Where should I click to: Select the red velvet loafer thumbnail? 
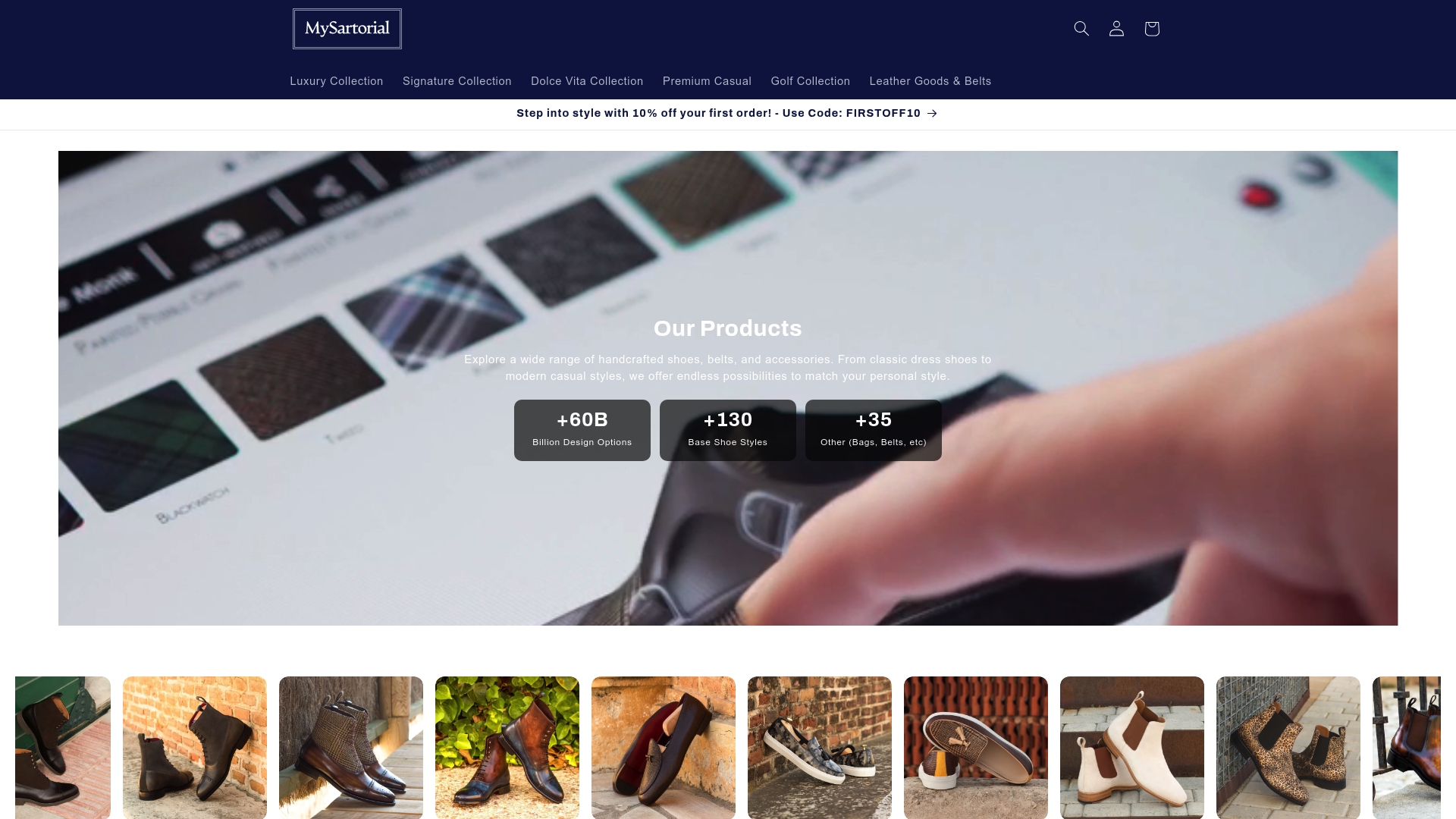pos(663,747)
